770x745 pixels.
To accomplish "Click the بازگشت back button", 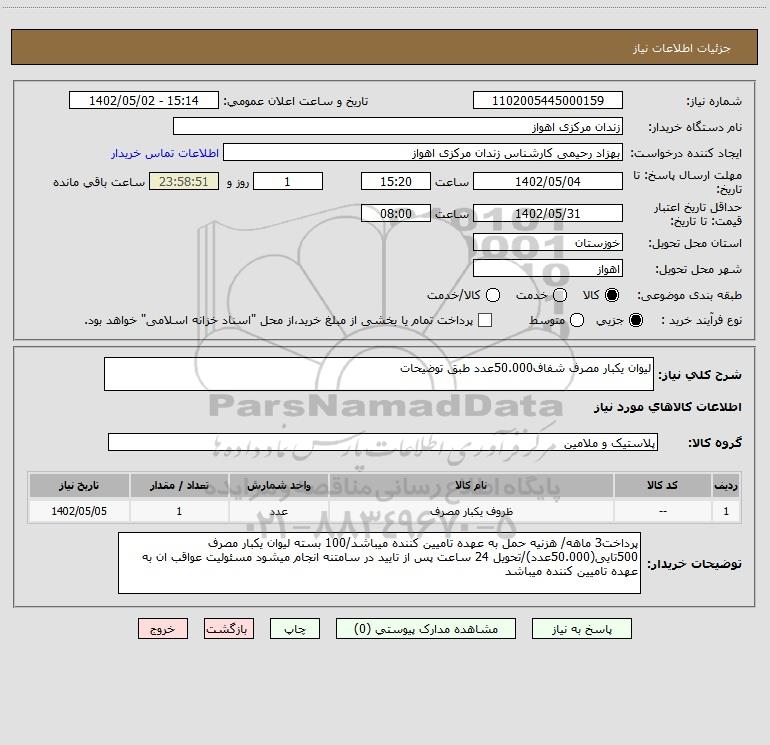I will pyautogui.click(x=229, y=629).
